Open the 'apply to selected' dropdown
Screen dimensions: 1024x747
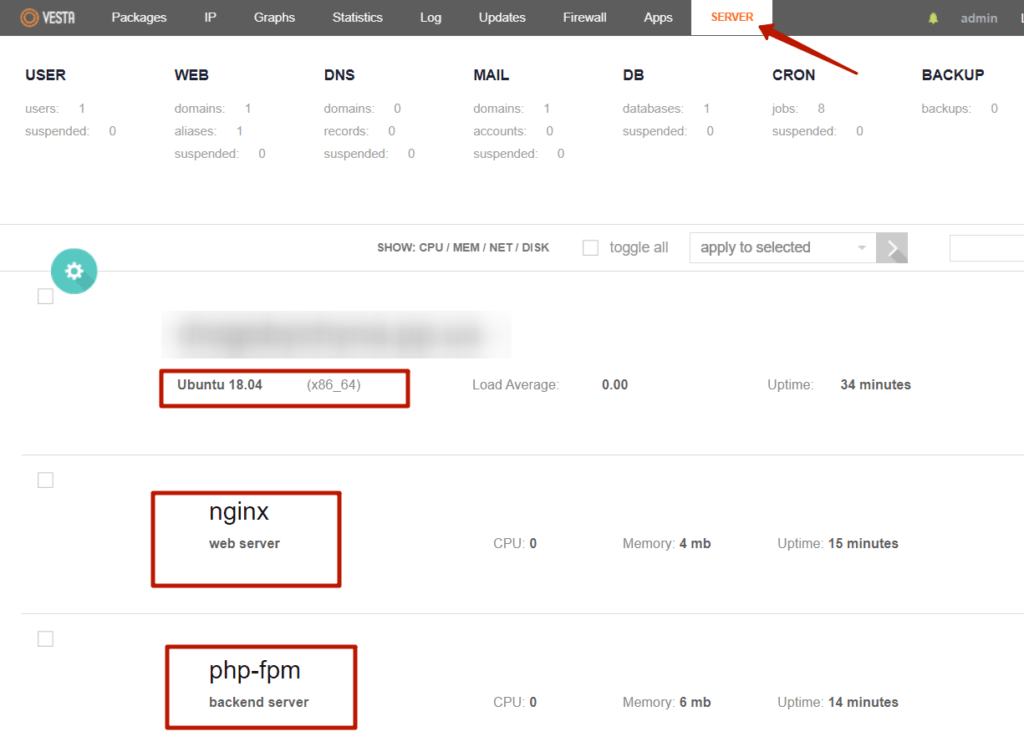[x=782, y=248]
